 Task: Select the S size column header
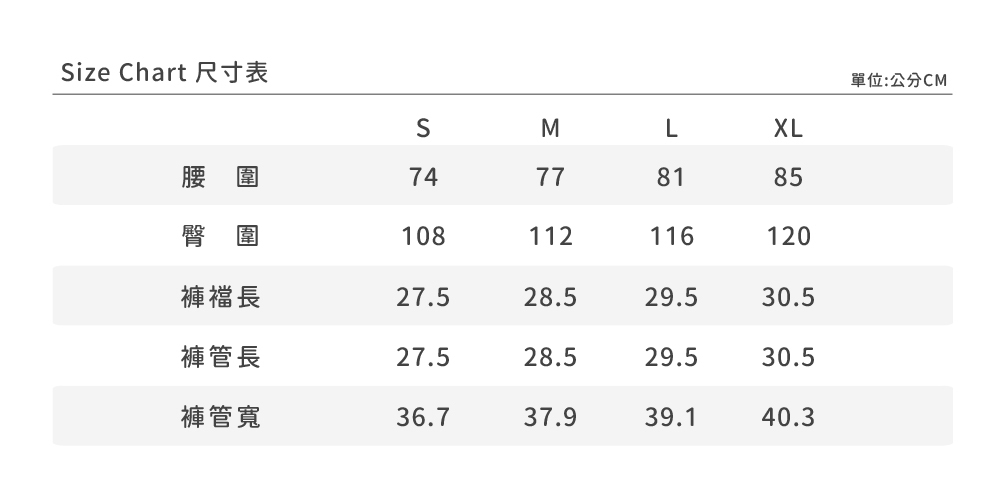pyautogui.click(x=423, y=129)
